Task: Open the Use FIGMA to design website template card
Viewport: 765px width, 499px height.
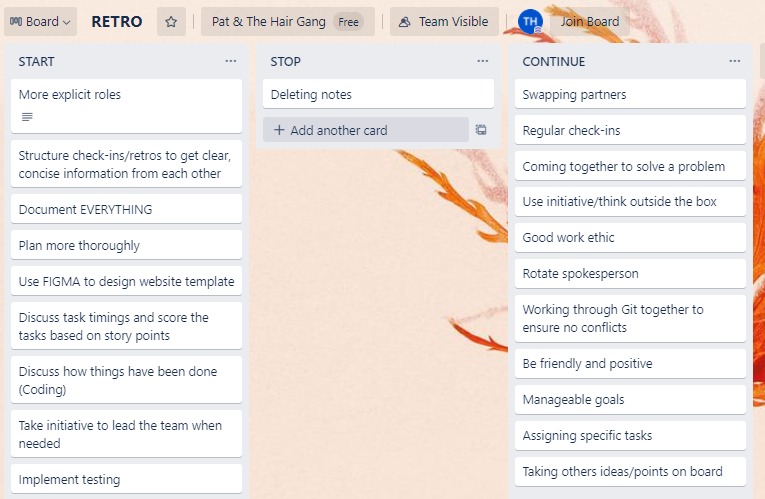Action: (126, 281)
